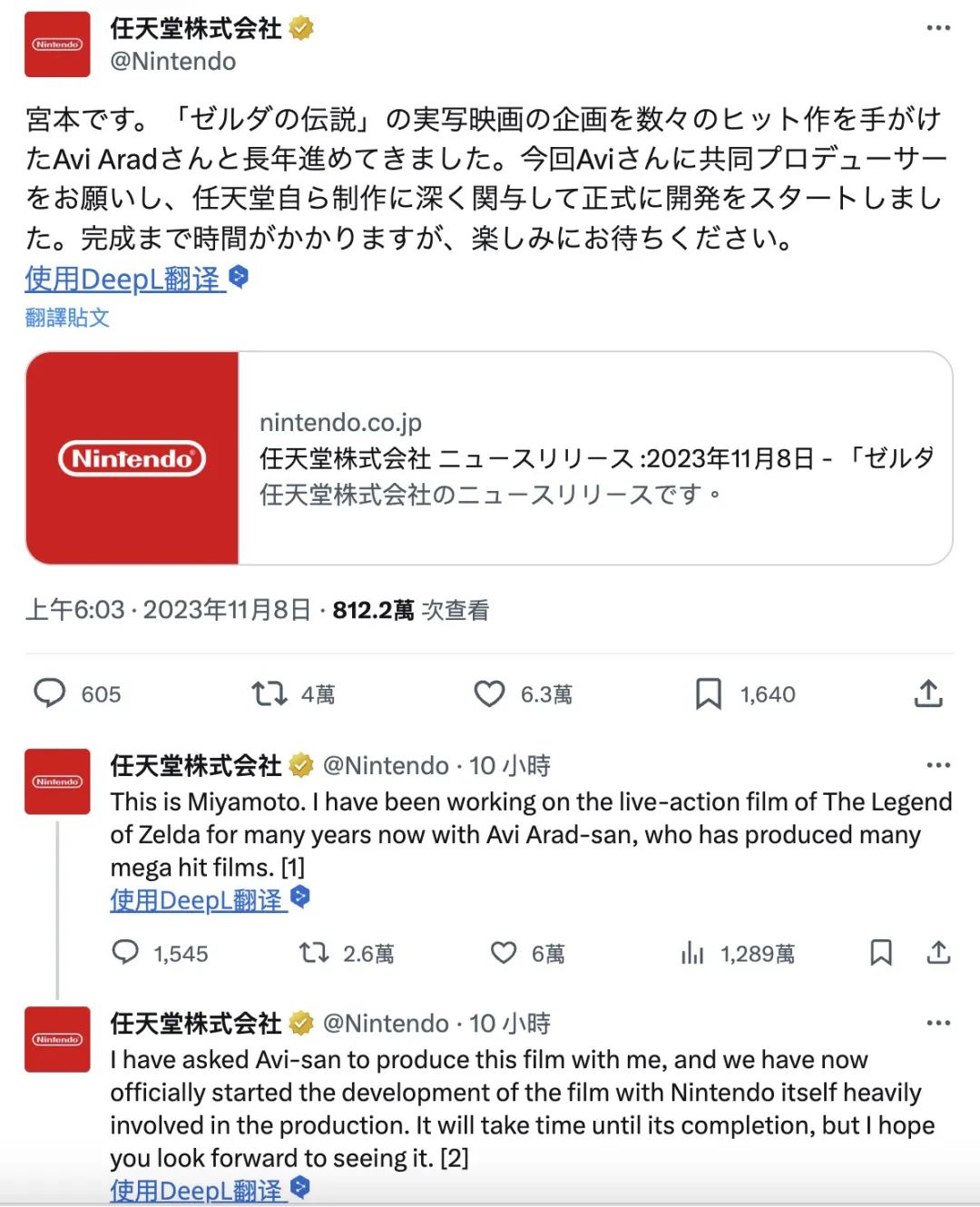Like the reply tweet with 6萬 likes
This screenshot has height=1207, width=980.
click(504, 953)
